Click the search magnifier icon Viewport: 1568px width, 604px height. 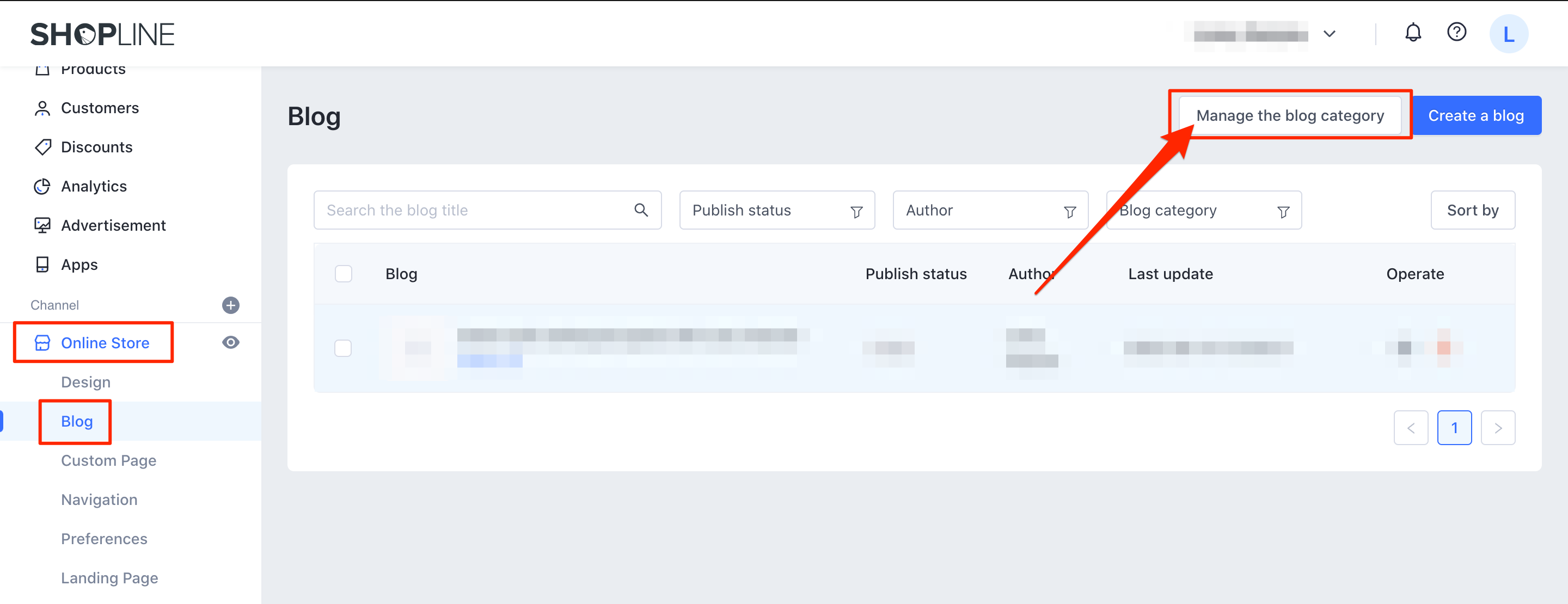pyautogui.click(x=641, y=211)
